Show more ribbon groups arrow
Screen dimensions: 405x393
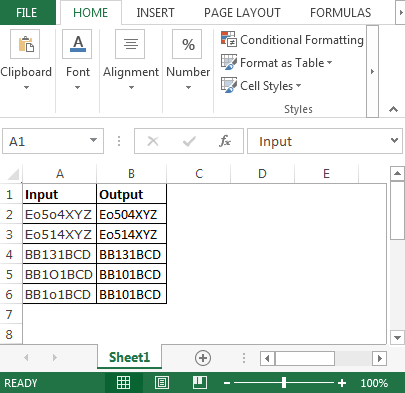pyautogui.click(x=372, y=71)
